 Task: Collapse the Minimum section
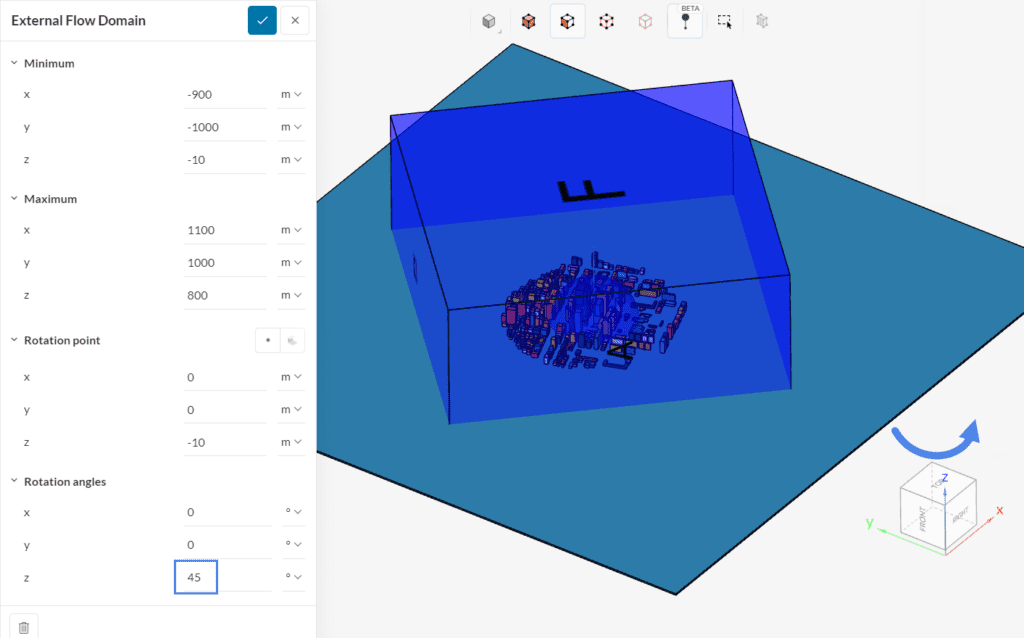tap(13, 63)
